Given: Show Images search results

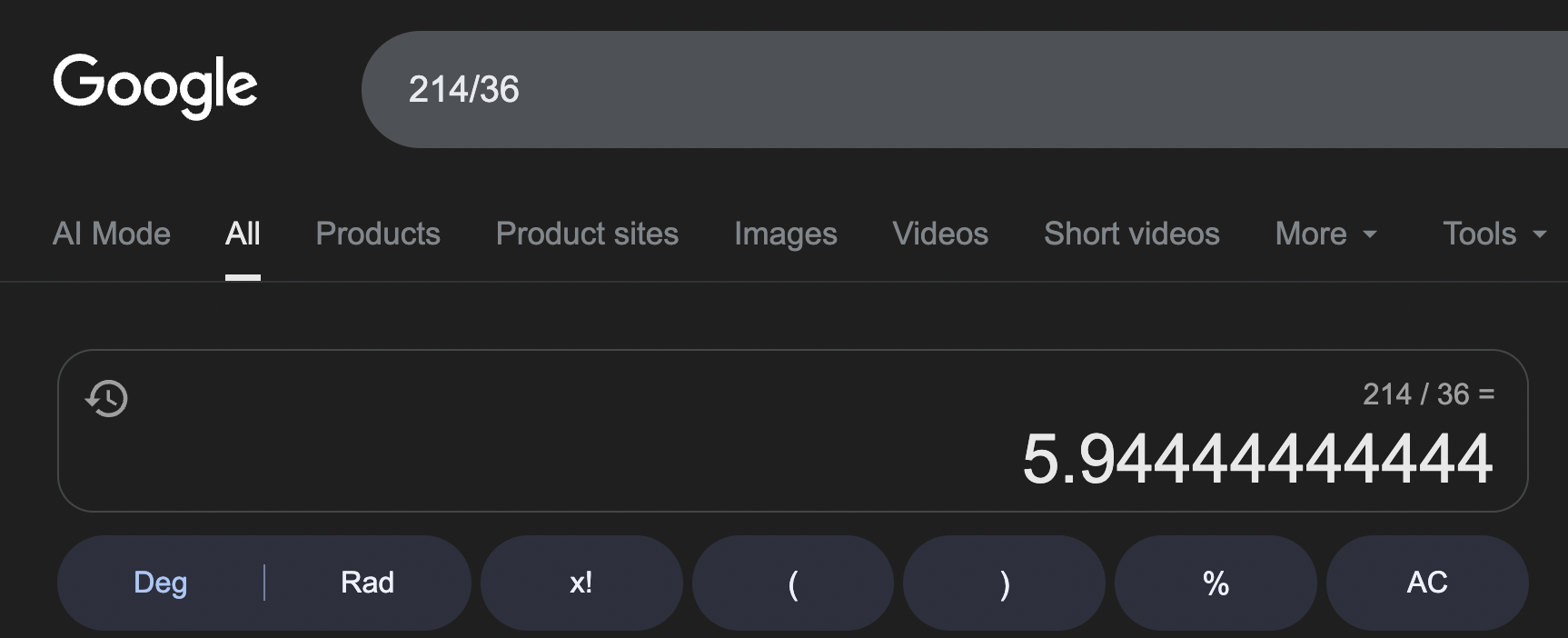Looking at the screenshot, I should click(785, 234).
